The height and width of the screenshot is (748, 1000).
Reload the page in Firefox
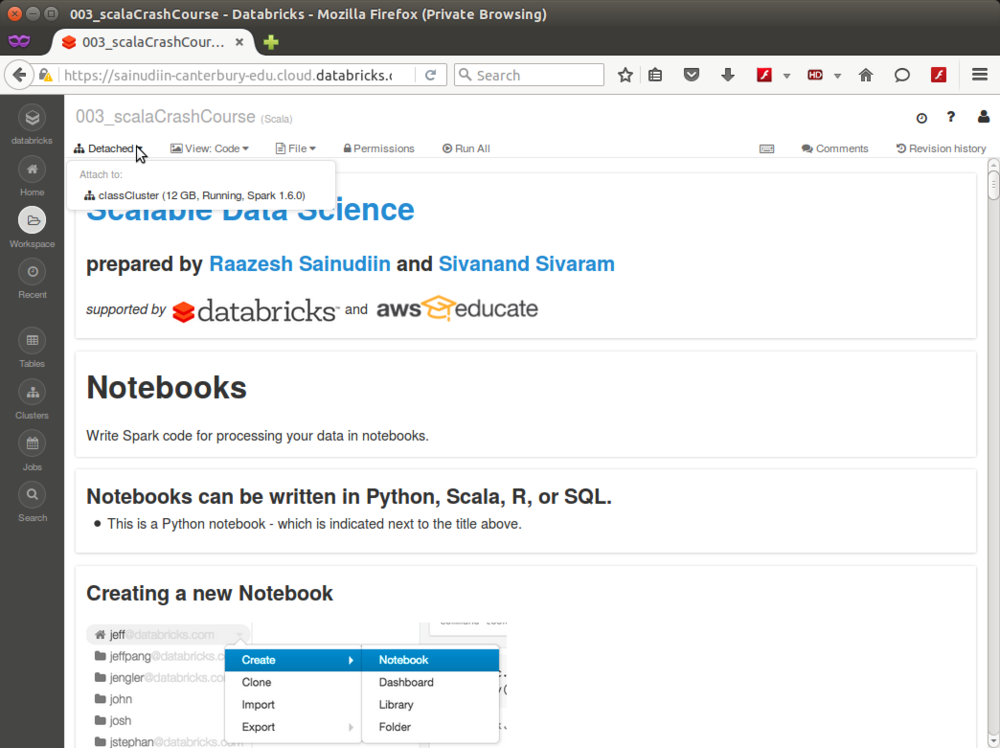click(x=430, y=75)
